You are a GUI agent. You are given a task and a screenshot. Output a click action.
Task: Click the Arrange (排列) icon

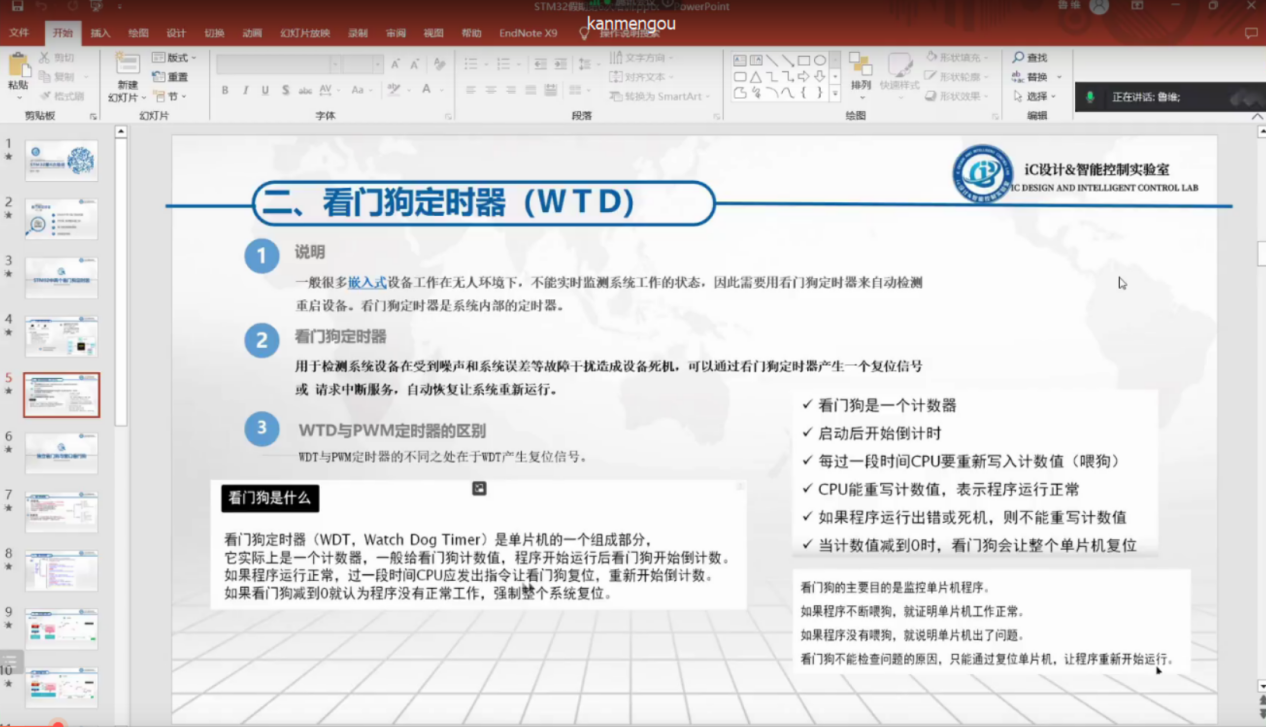[860, 66]
